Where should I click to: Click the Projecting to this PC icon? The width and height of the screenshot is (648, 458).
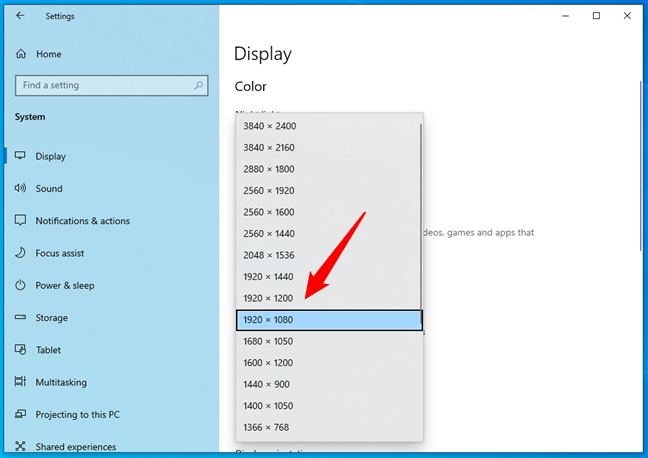20,414
